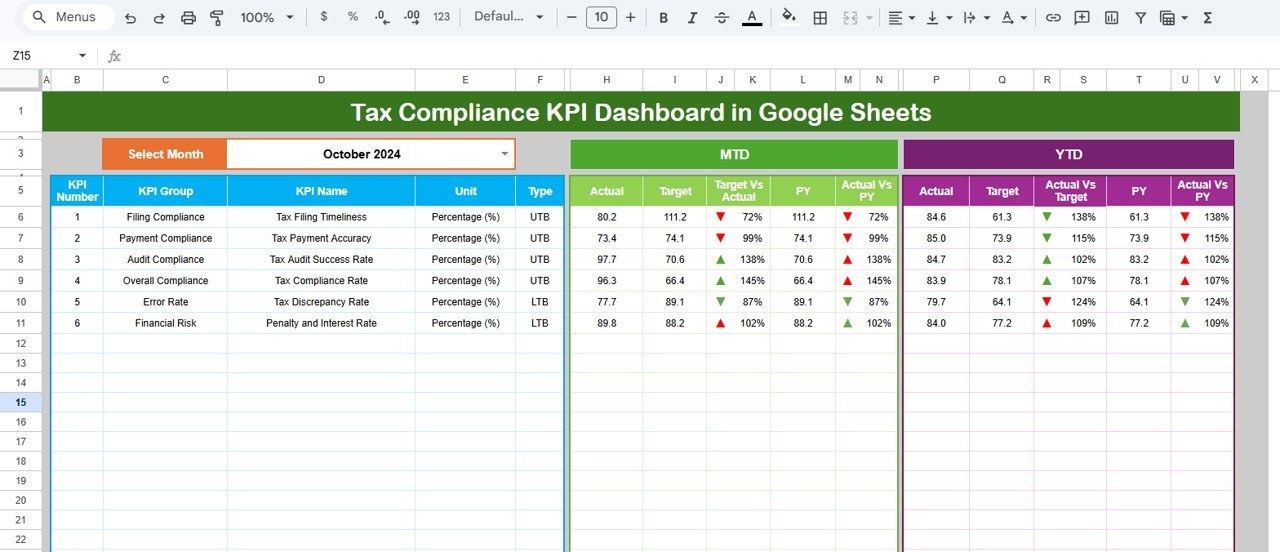Toggle bold formatting
The height and width of the screenshot is (552, 1280).
tap(663, 17)
